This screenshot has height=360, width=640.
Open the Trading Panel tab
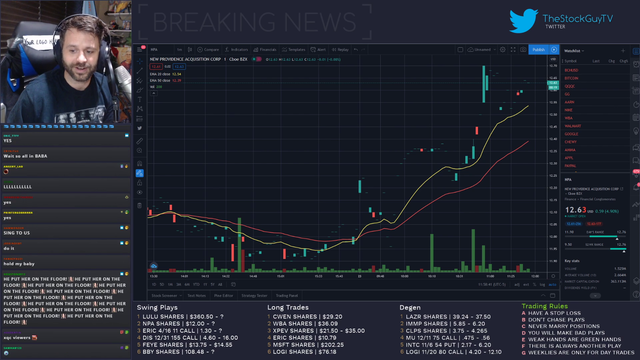(287, 296)
